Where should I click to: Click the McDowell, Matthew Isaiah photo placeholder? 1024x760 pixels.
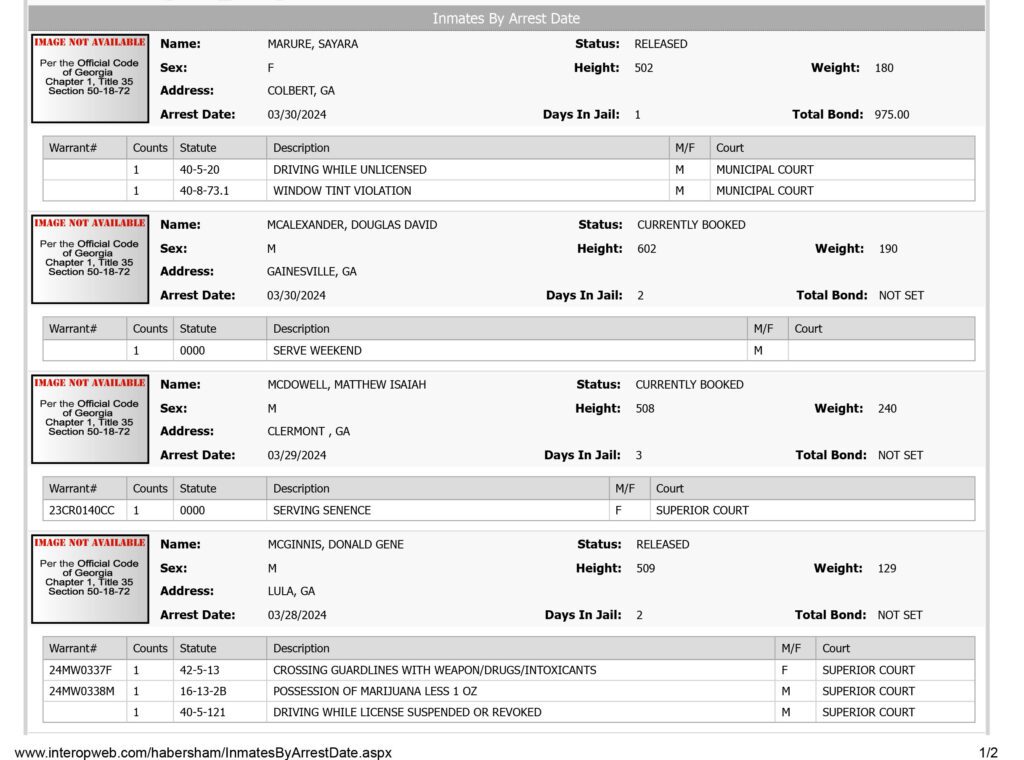point(90,419)
